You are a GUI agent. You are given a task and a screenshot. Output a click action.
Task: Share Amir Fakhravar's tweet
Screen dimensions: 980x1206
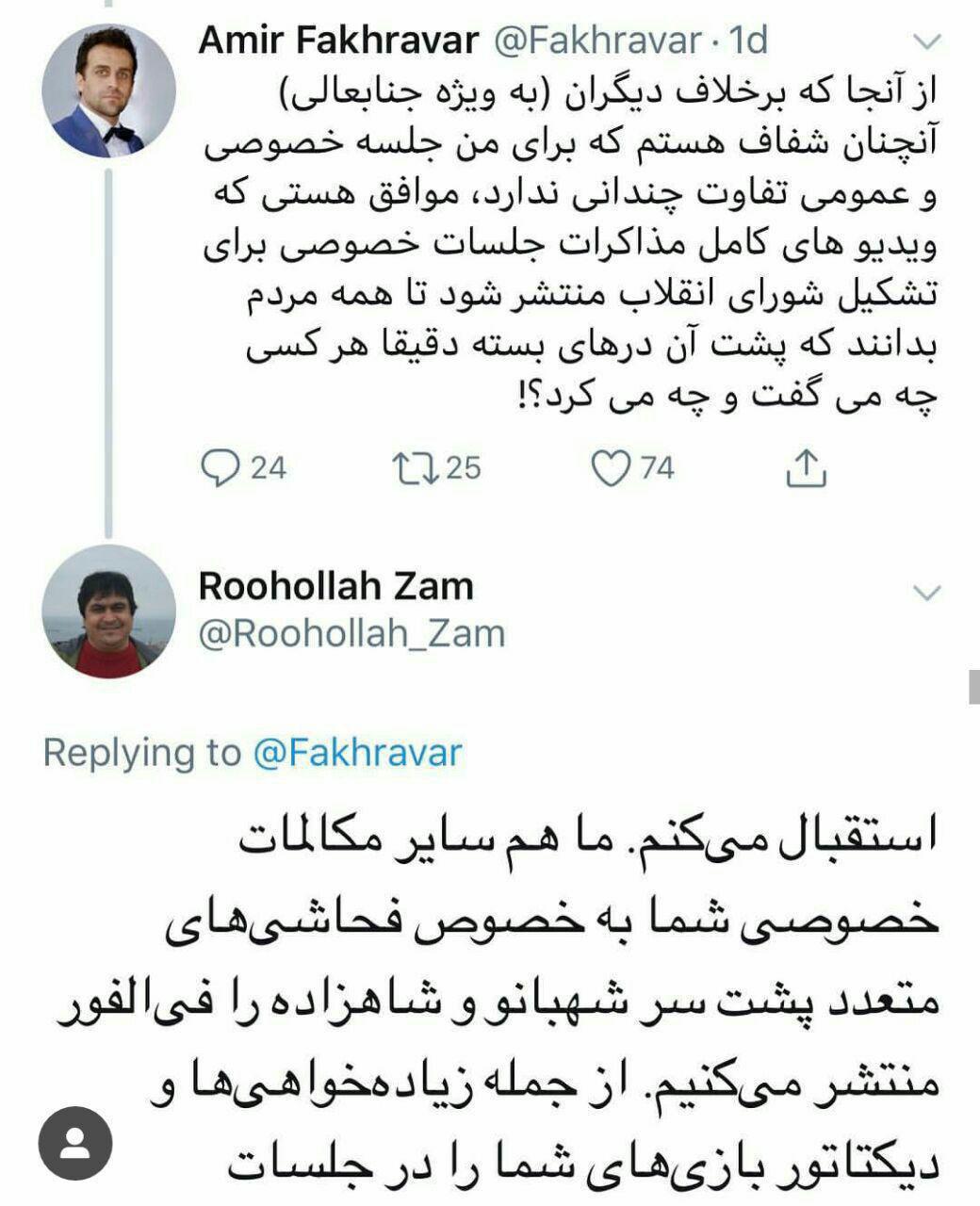coord(807,468)
